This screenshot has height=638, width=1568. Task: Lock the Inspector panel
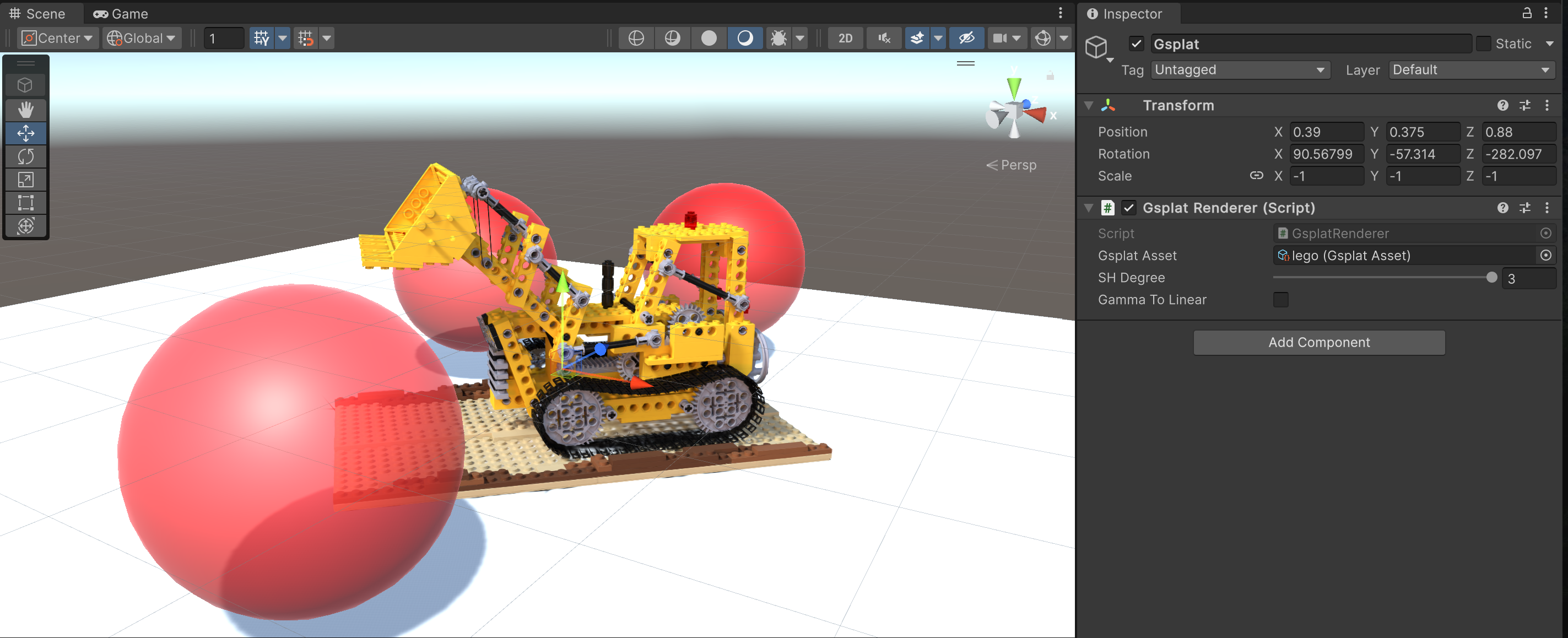point(1527,13)
